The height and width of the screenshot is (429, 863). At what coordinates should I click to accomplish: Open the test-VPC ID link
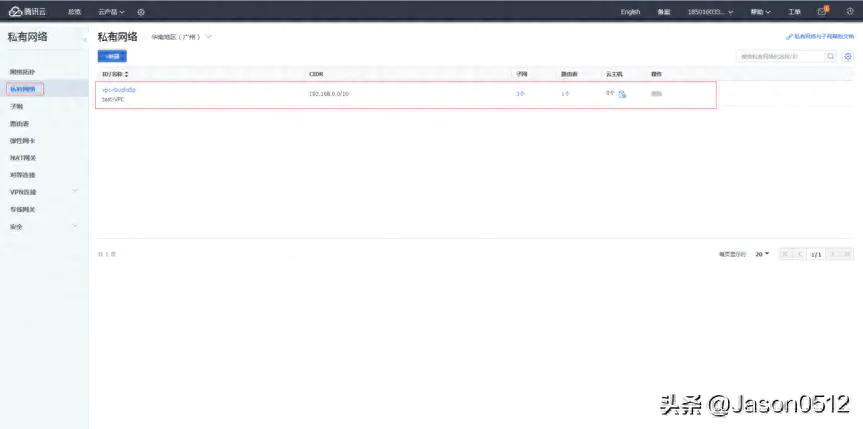pos(119,90)
